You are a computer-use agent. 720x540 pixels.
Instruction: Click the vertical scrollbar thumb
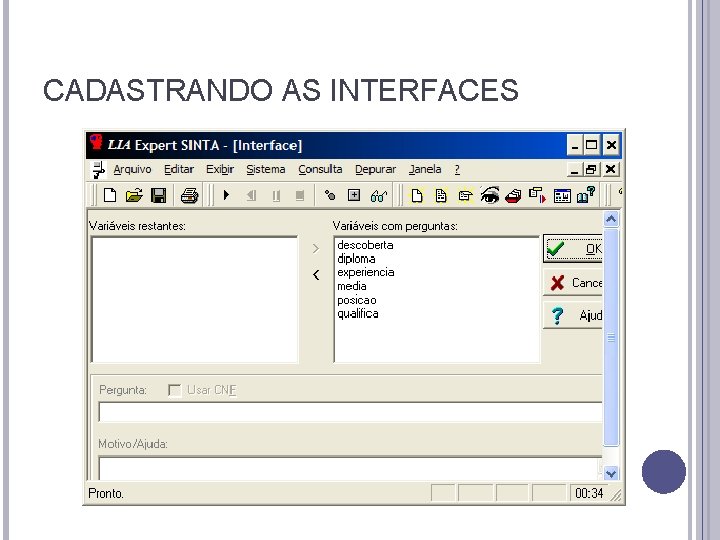611,338
